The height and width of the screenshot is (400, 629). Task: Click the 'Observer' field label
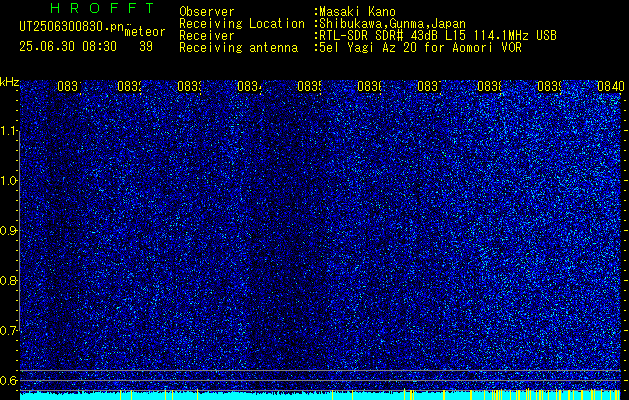(x=207, y=12)
